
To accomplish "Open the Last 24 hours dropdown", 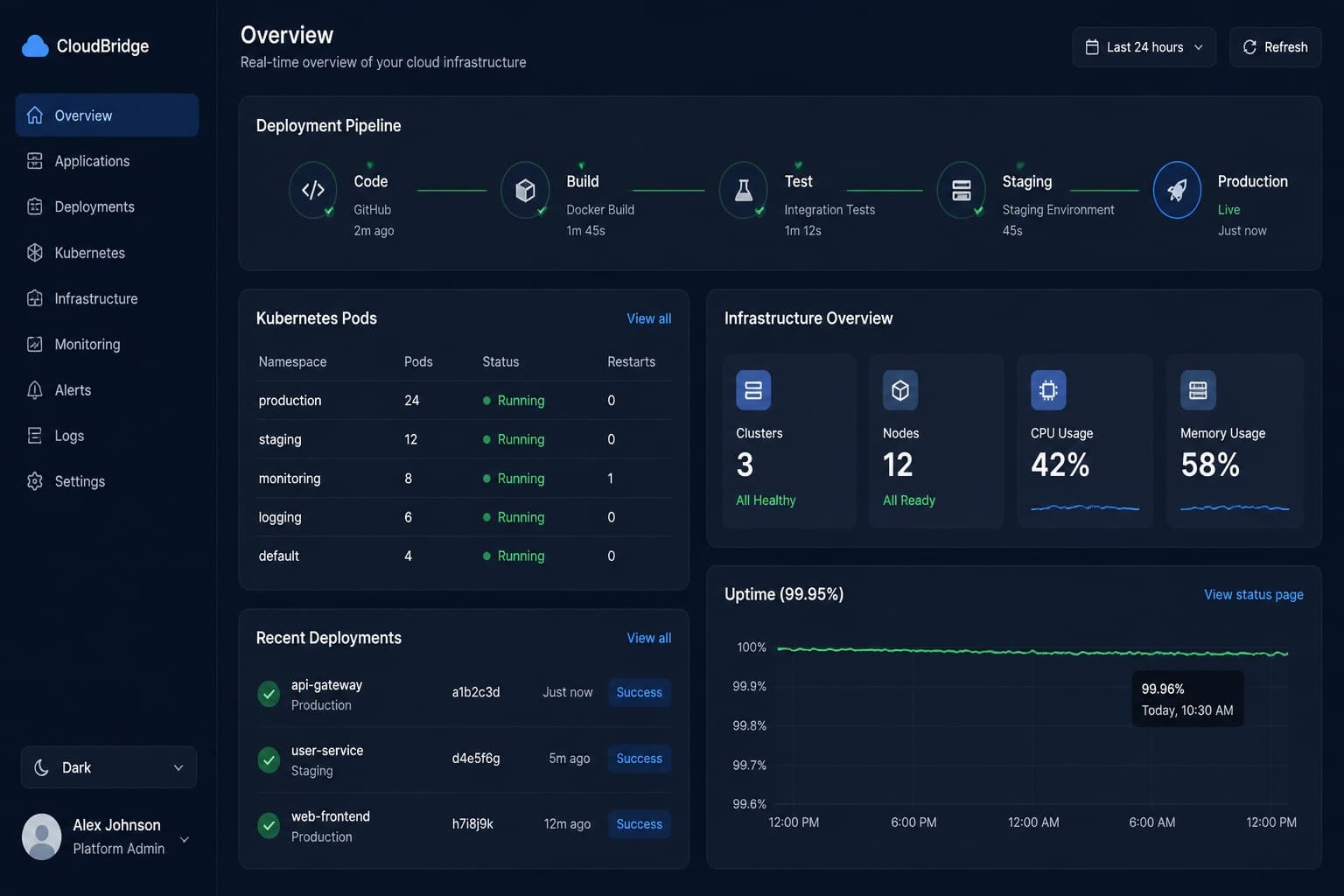I will point(1144,47).
